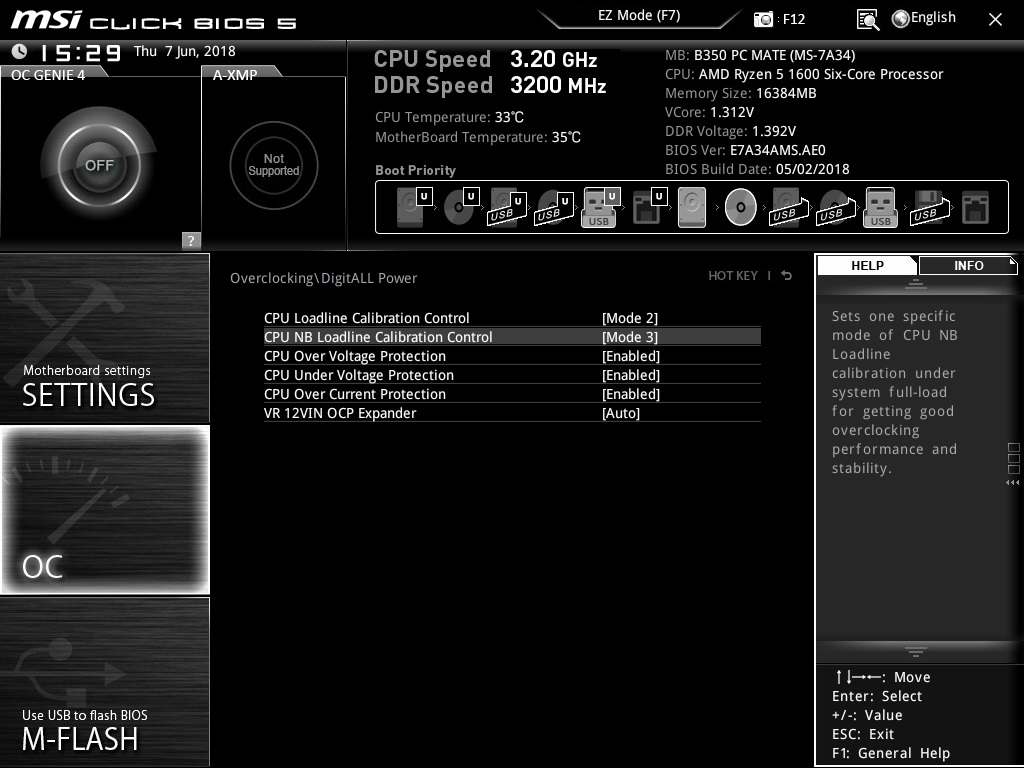Open the BIOS search magnifier icon

click(868, 20)
